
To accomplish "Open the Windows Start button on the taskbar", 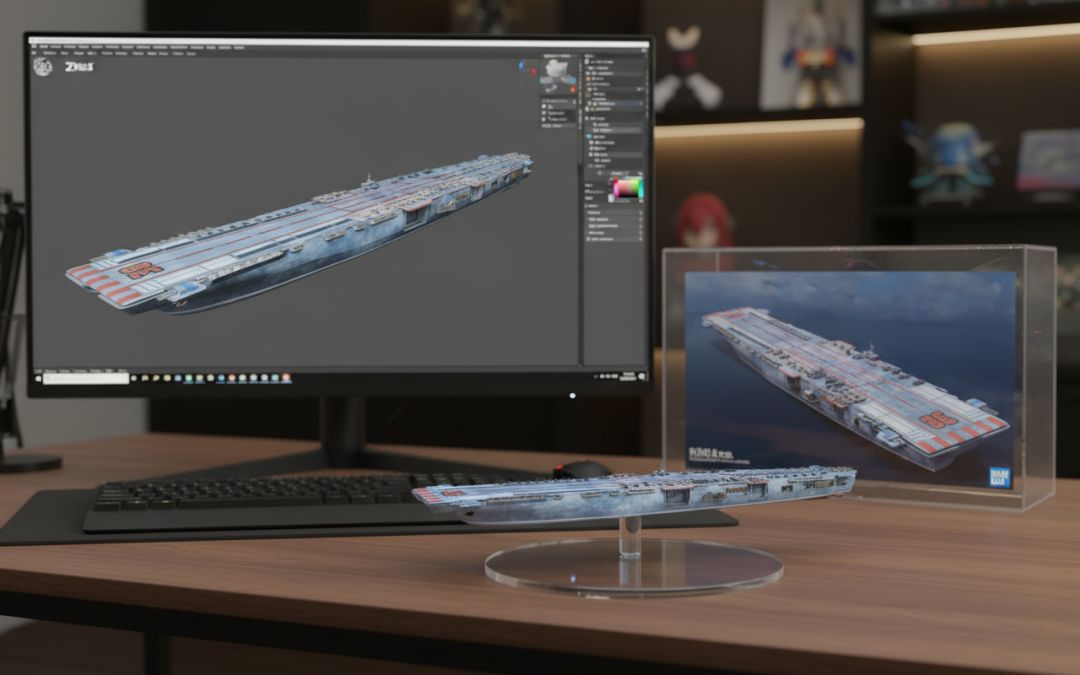I will (39, 378).
